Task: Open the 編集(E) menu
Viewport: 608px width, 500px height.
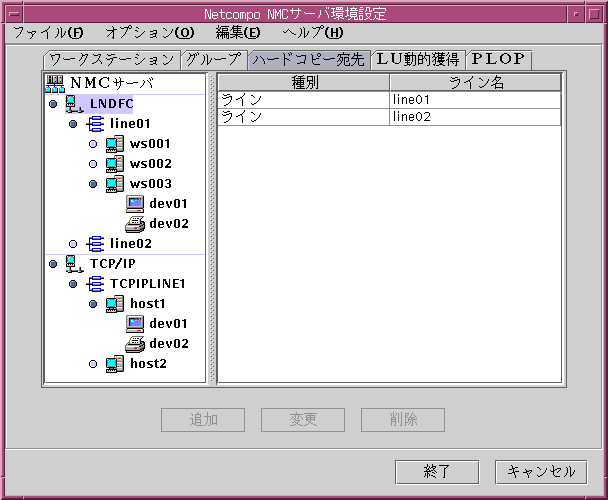Action: tap(238, 33)
